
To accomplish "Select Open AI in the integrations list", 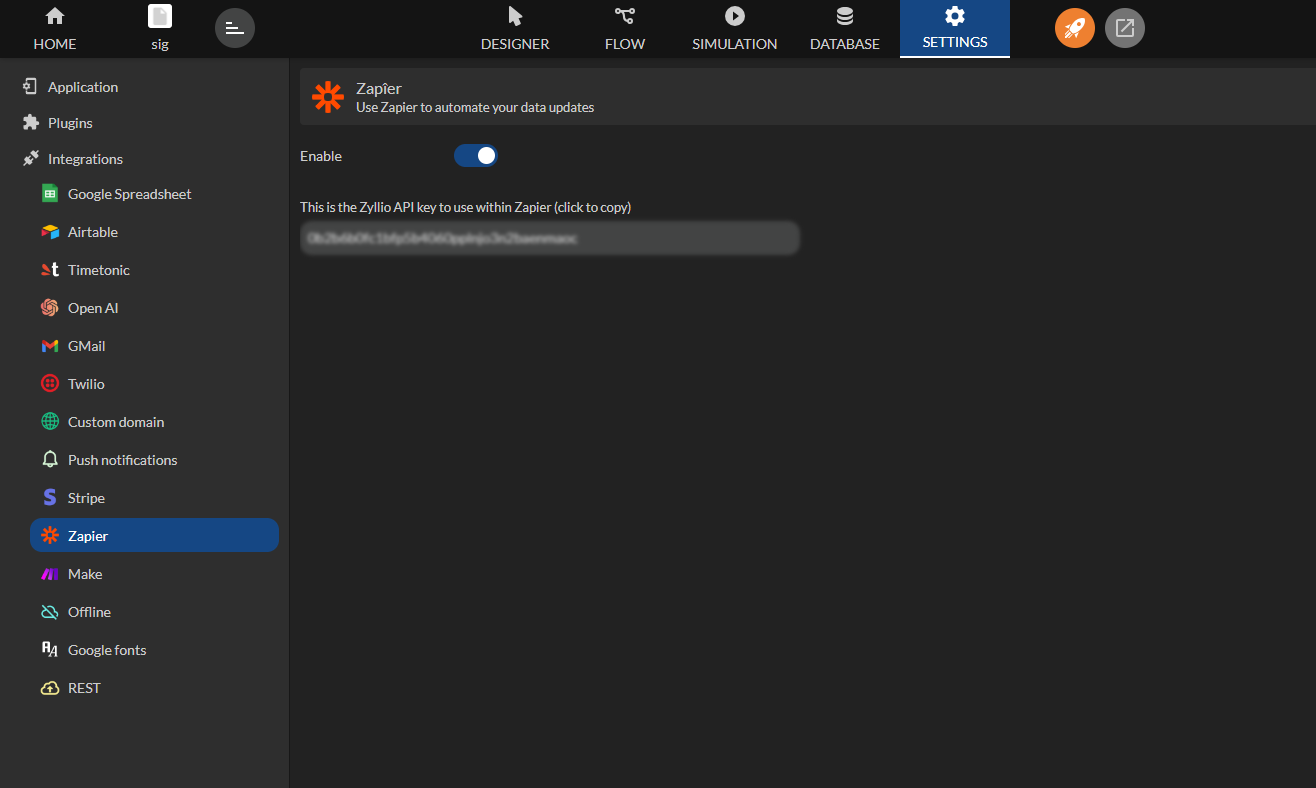I will click(x=155, y=308).
